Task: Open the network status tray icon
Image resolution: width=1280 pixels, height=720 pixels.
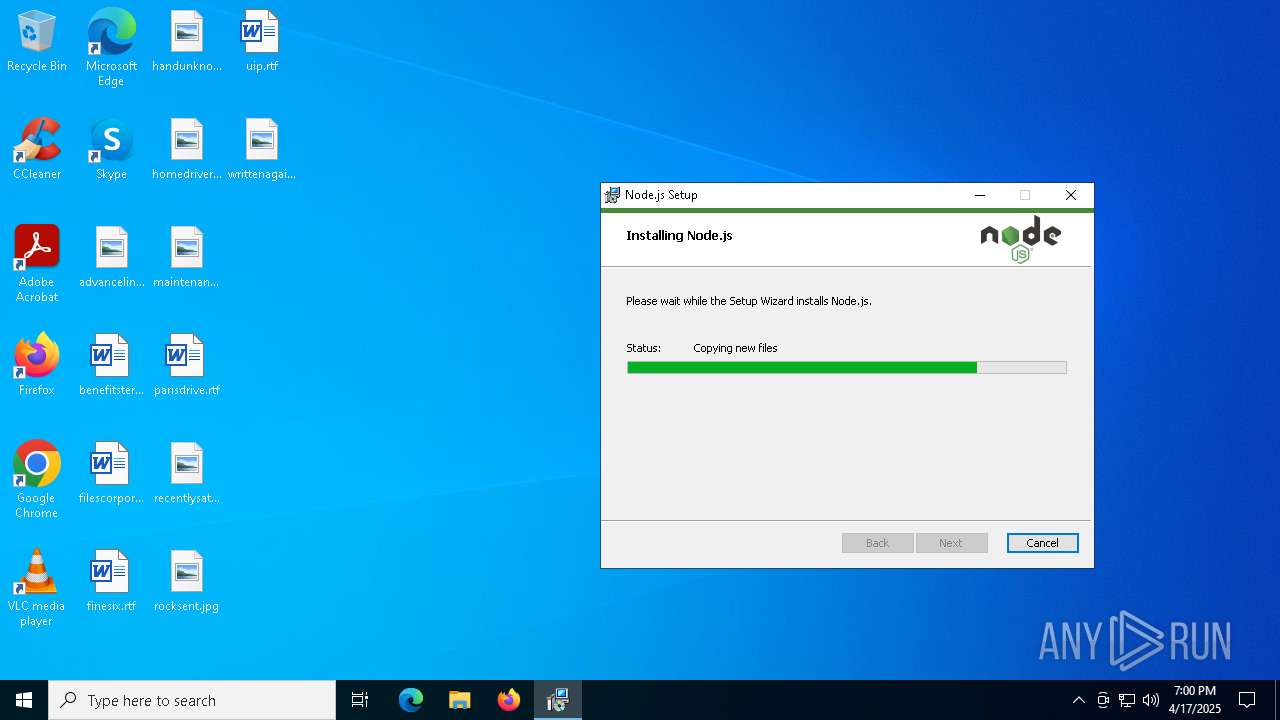Action: 1127,700
